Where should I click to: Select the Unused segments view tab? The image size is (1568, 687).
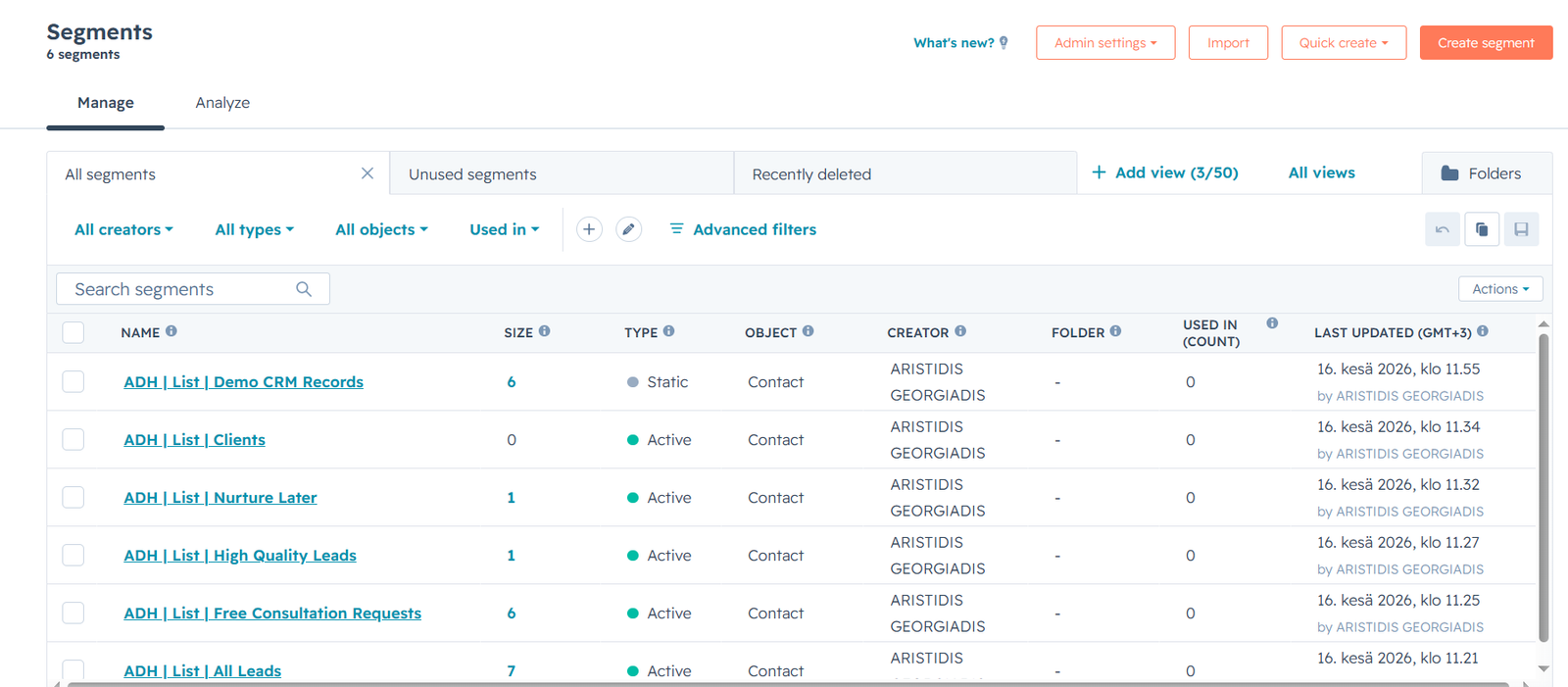[x=563, y=173]
